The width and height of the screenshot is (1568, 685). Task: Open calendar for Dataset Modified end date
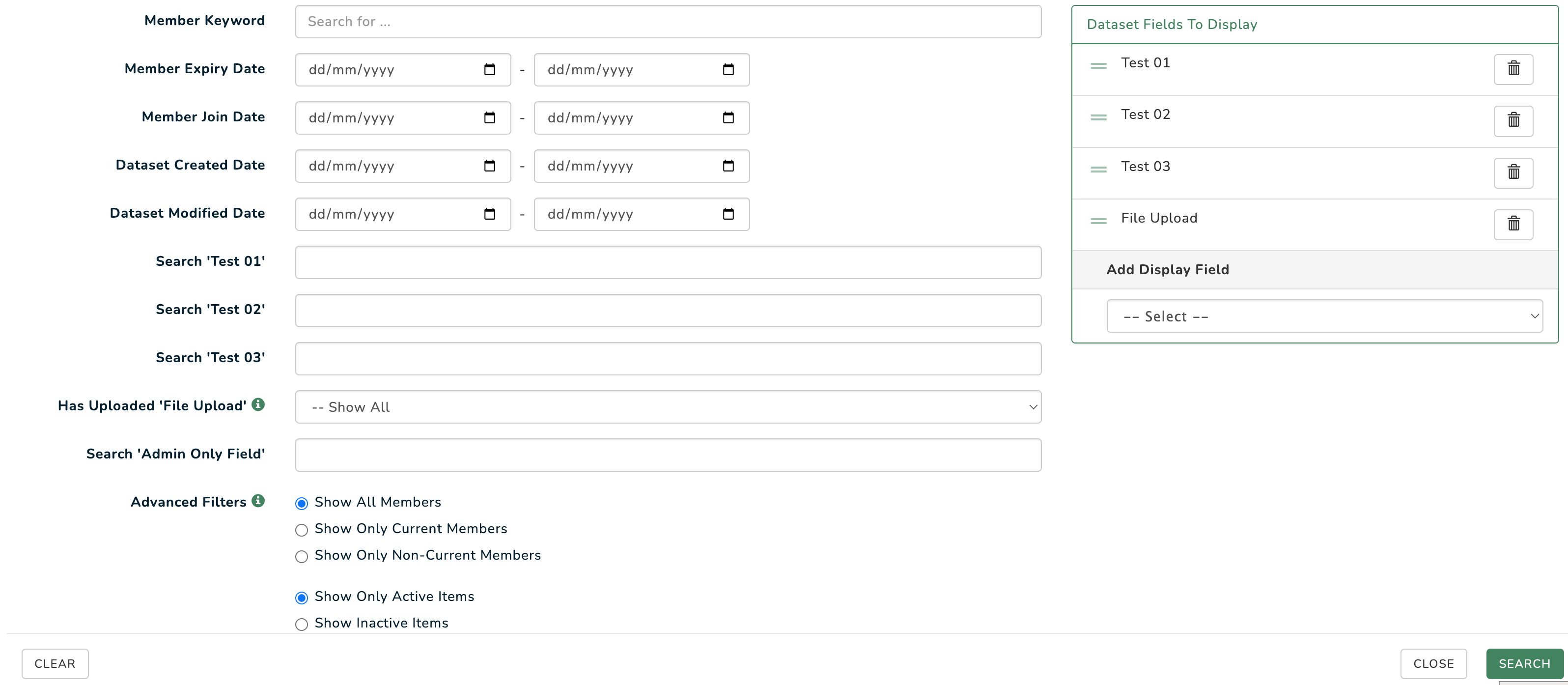click(728, 214)
